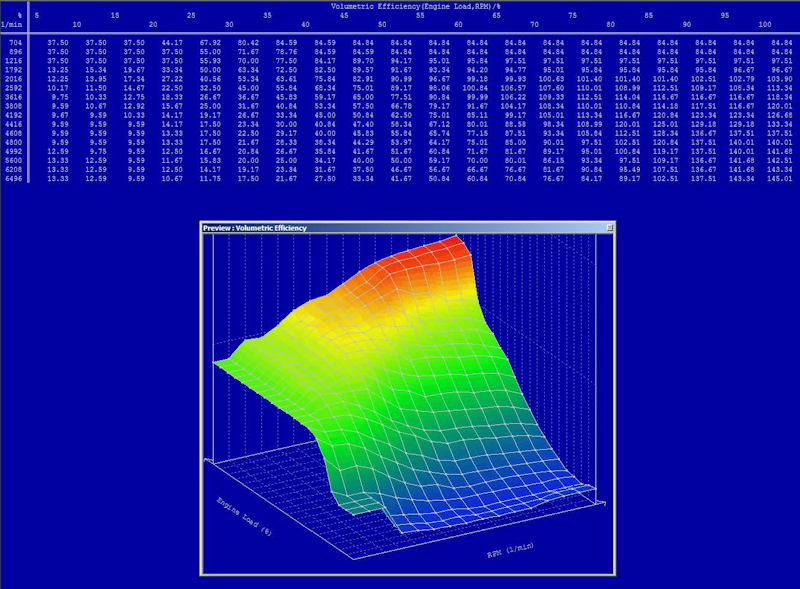
Task: Click the Preview window's title bar button
Action: pyautogui.click(x=607, y=228)
